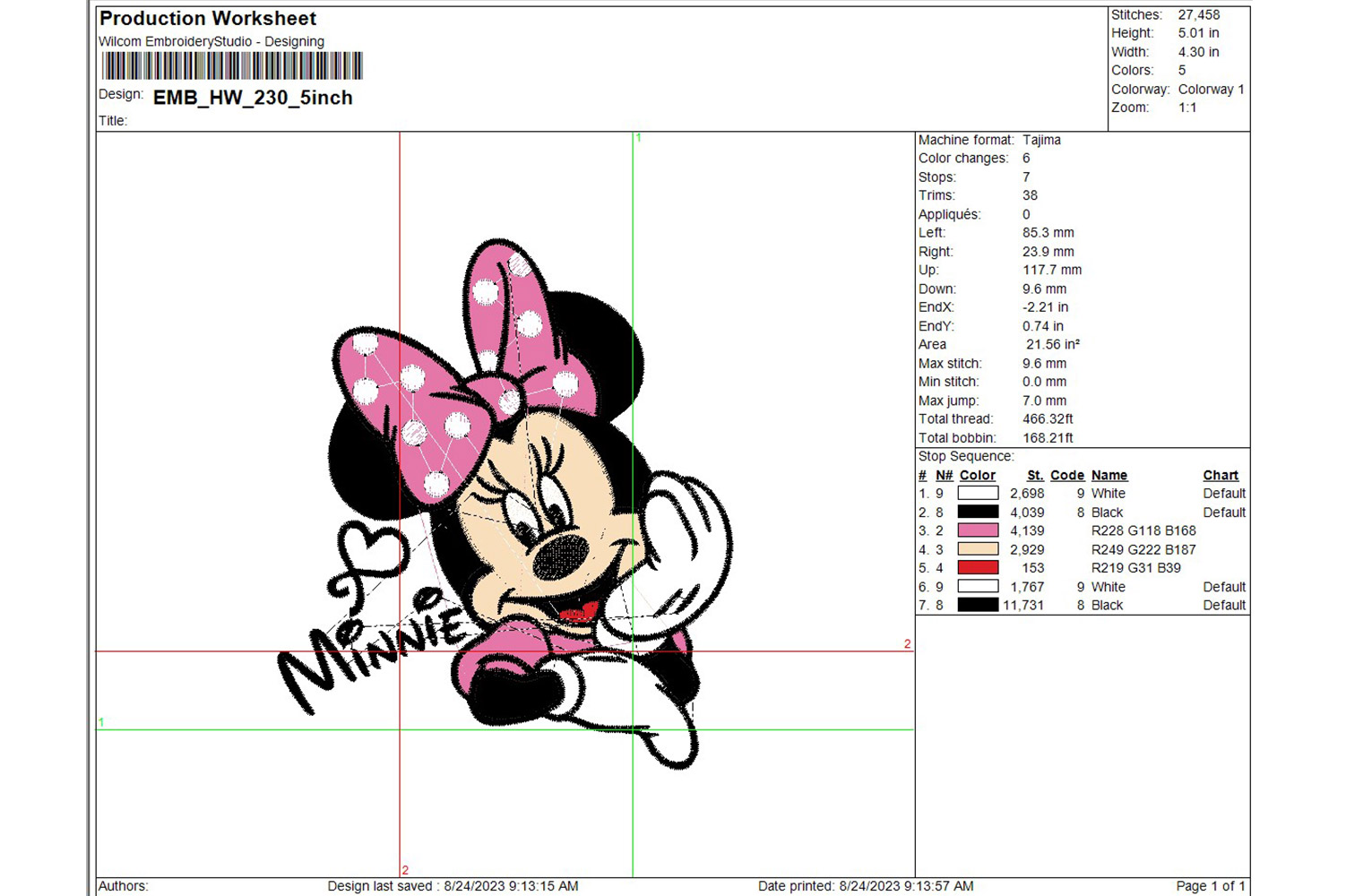Click the white swatch in stop 1

(x=978, y=494)
